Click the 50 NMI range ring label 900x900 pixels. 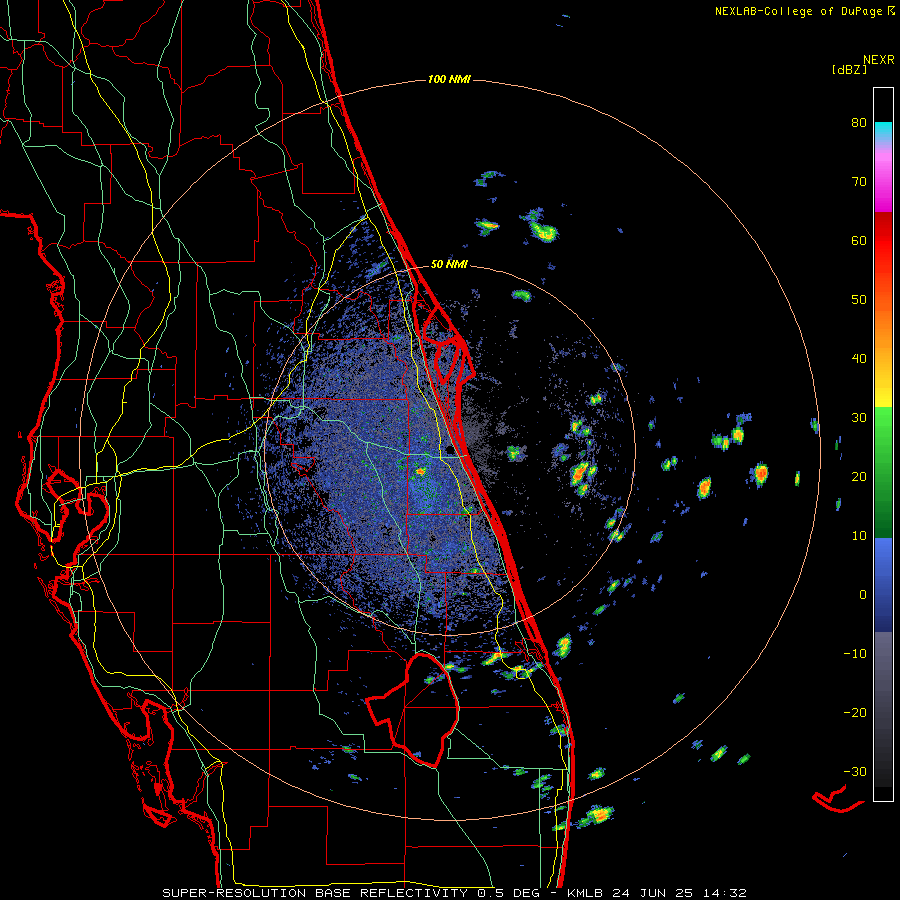(x=449, y=265)
